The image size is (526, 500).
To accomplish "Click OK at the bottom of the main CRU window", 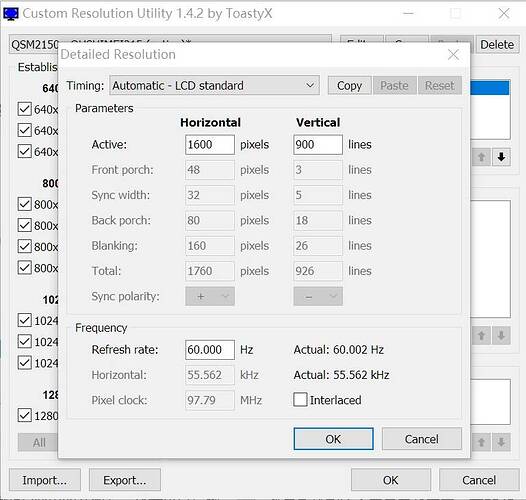I will [x=391, y=480].
